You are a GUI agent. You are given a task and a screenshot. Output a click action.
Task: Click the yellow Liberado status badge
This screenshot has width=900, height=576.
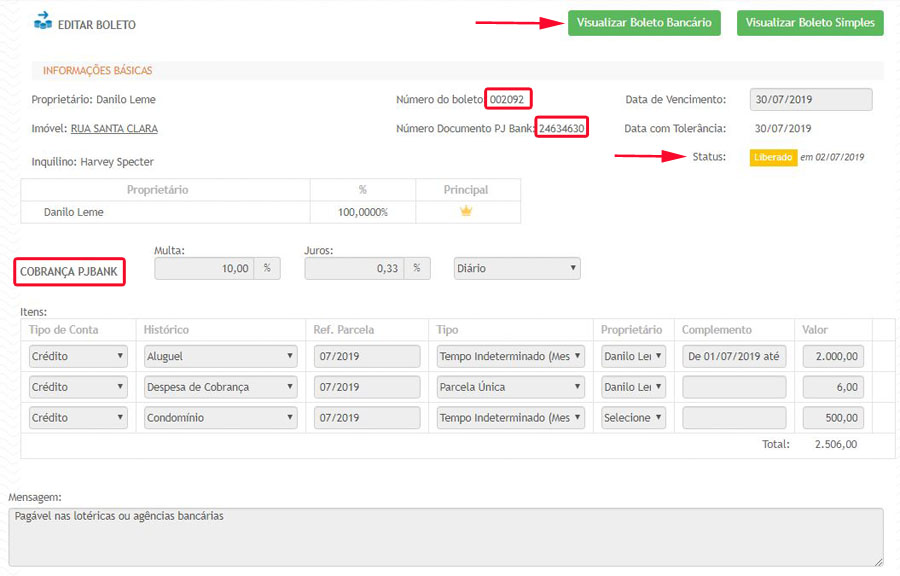(x=773, y=157)
